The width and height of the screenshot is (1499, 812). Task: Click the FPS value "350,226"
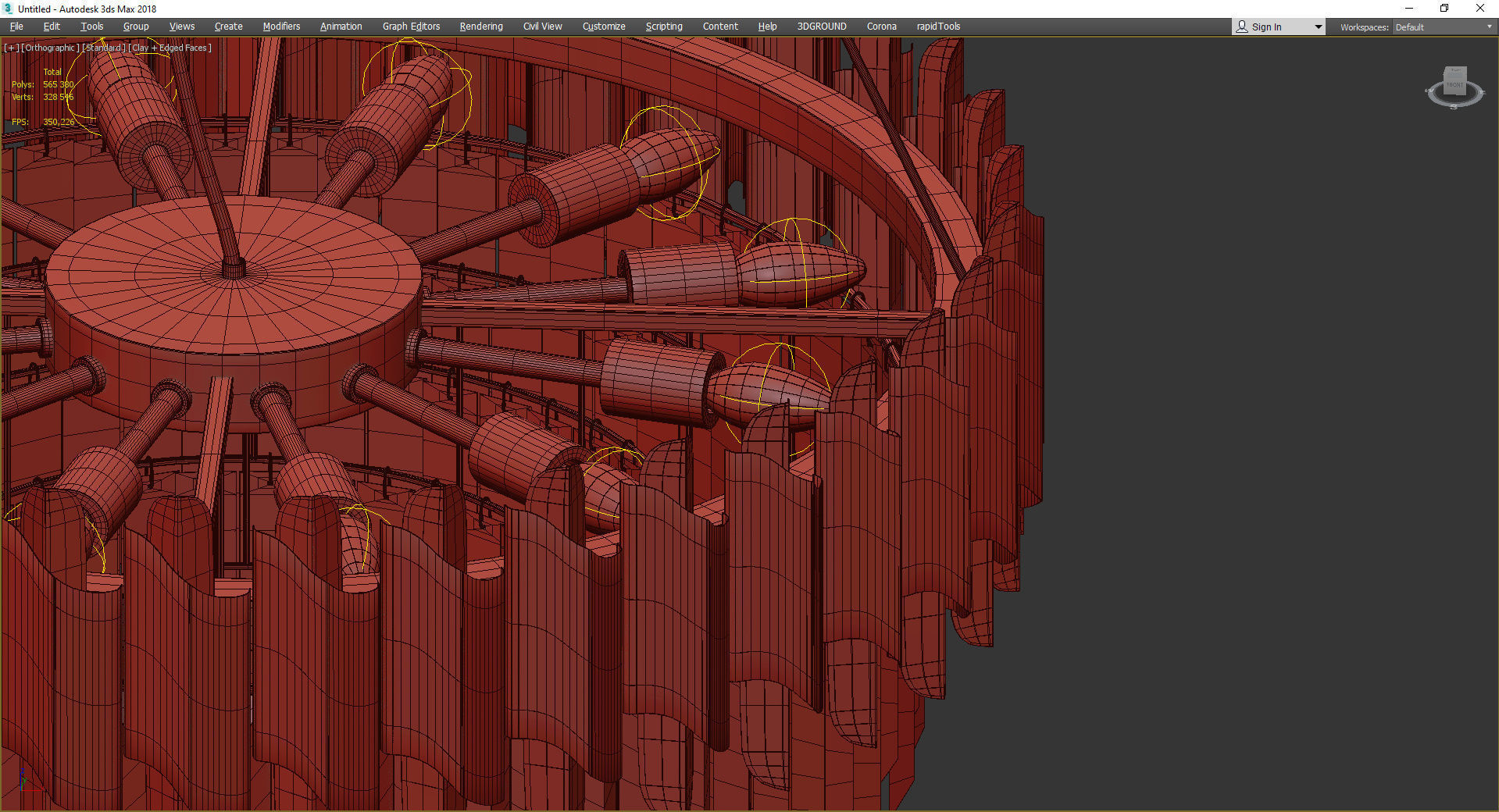tap(59, 122)
